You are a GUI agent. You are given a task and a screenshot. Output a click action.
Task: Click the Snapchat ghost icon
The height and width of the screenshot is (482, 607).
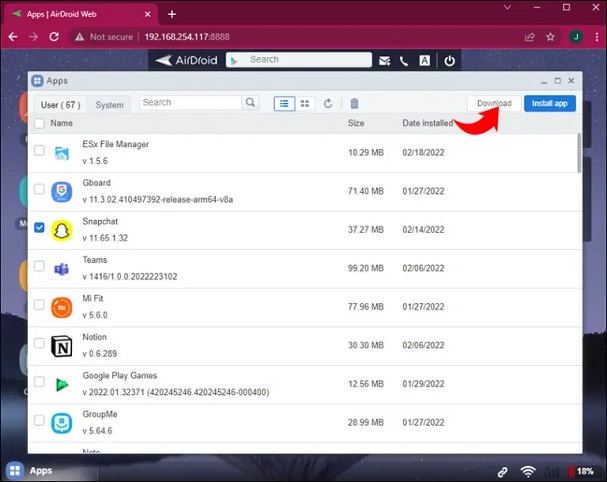coord(62,230)
